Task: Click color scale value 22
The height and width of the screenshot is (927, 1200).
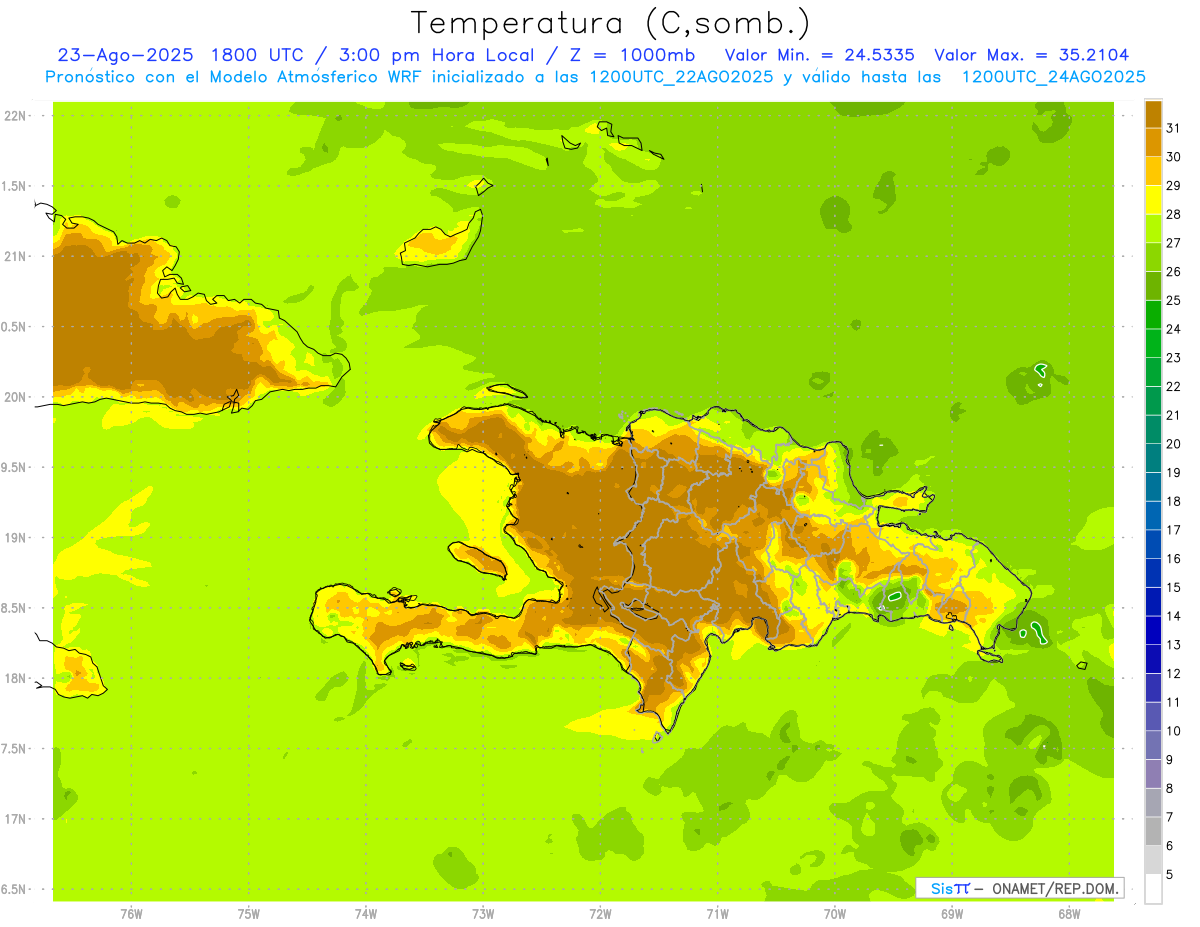Action: 1173,386
